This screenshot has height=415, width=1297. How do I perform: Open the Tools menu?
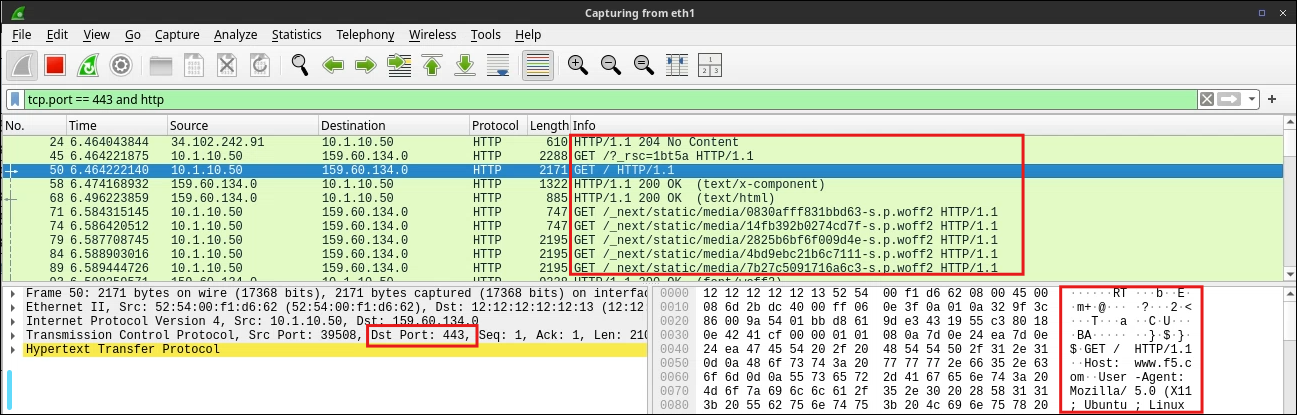pyautogui.click(x=486, y=34)
